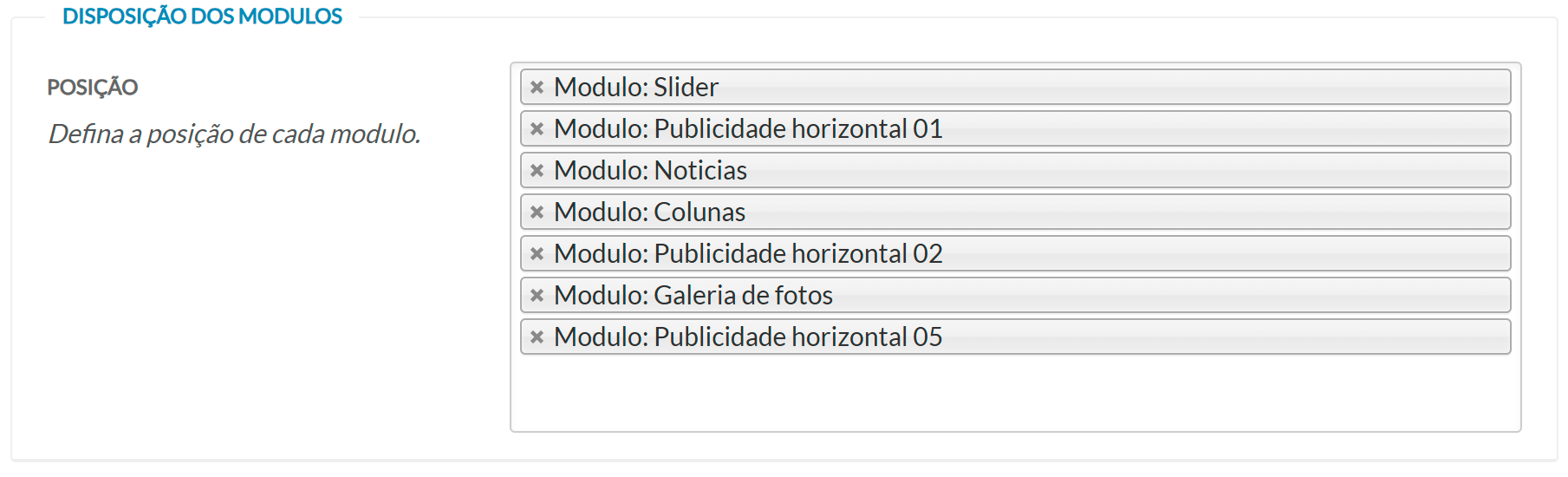Click the Disposição dos Modulos heading
The height and width of the screenshot is (477, 1568).
coord(202,16)
